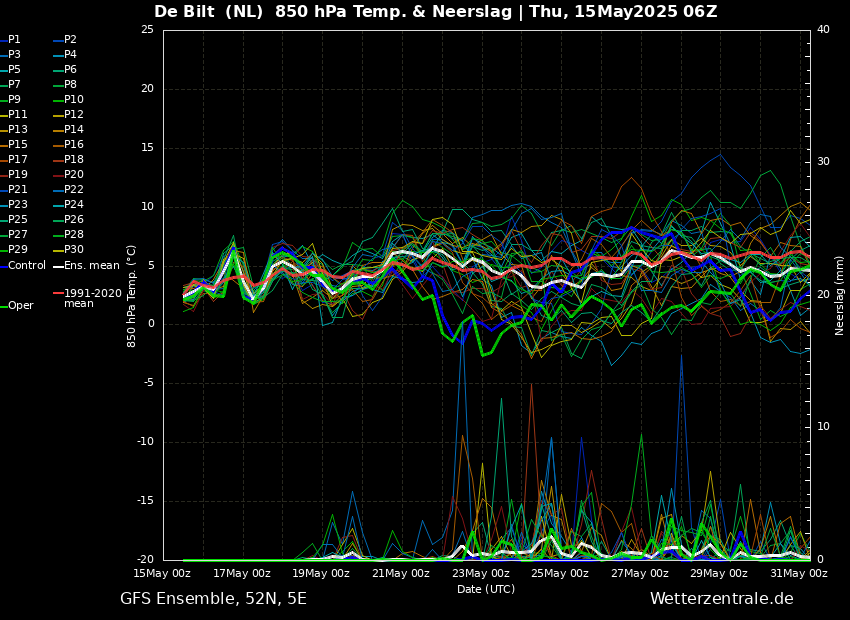Select the Oper legend entry

[x=20, y=306]
